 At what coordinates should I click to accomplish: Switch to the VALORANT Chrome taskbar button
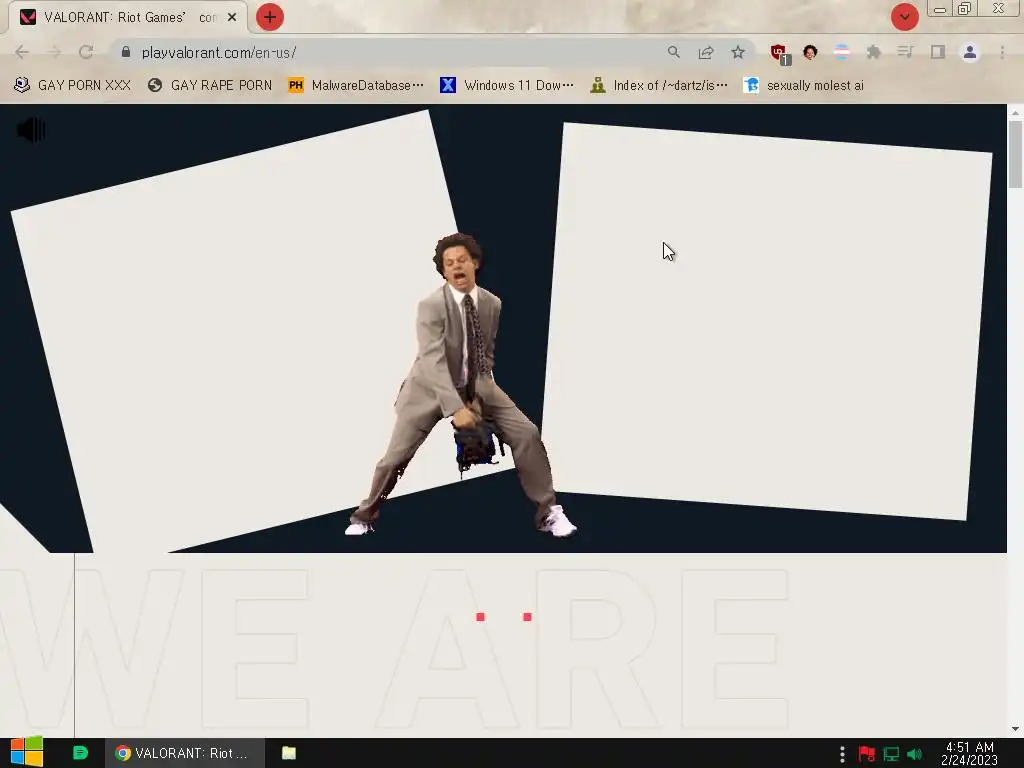[x=185, y=753]
